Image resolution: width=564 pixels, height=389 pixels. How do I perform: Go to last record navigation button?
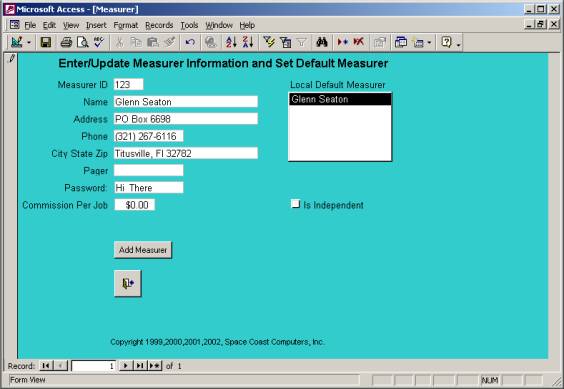point(140,366)
